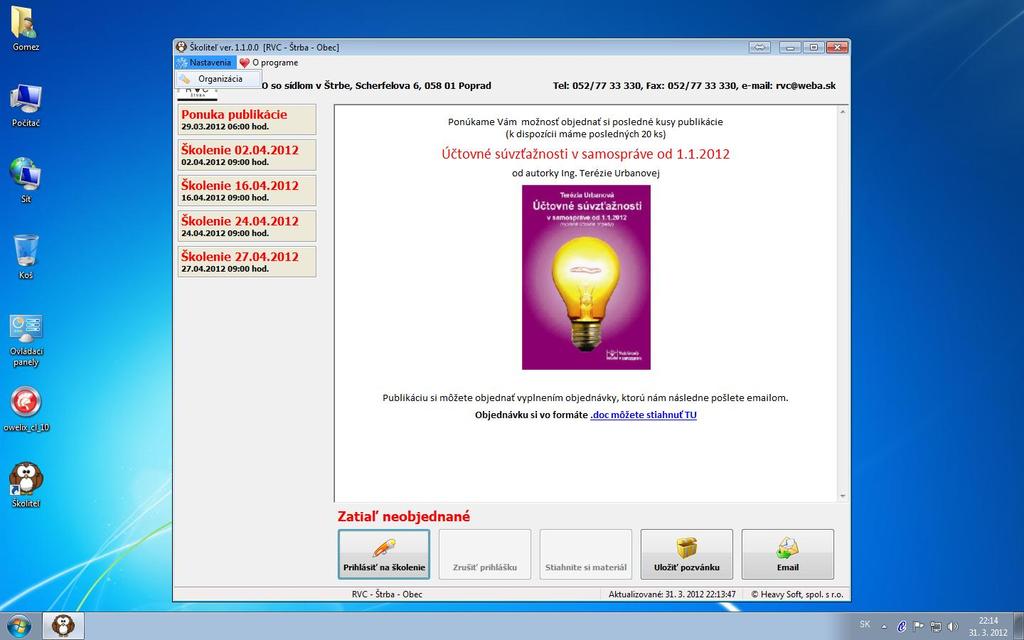Open the Gomez user folder icon
Screen dimensions: 1024x640
[x=25, y=29]
